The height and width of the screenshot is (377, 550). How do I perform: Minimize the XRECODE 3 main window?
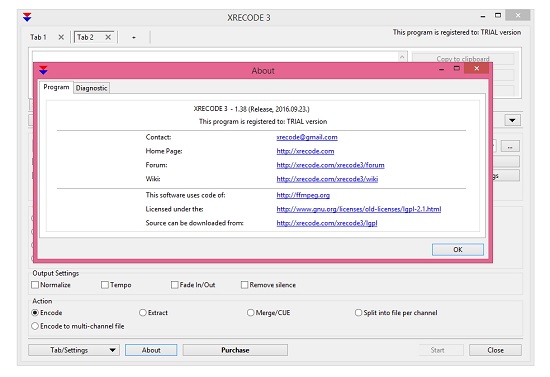pos(483,16)
